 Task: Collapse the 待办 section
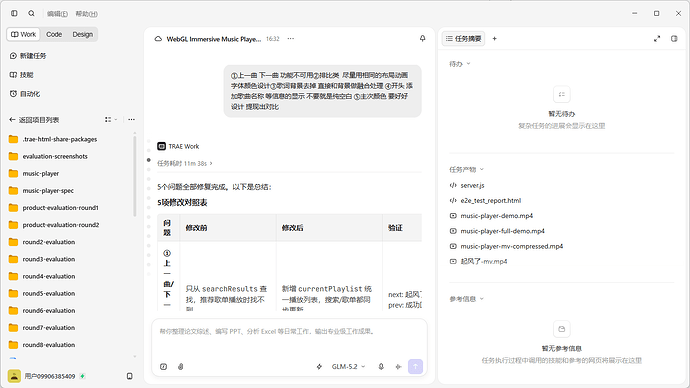point(459,64)
